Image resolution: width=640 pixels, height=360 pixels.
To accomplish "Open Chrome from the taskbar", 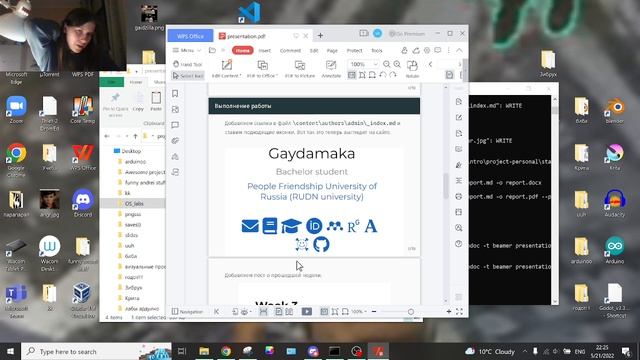I will [226, 351].
